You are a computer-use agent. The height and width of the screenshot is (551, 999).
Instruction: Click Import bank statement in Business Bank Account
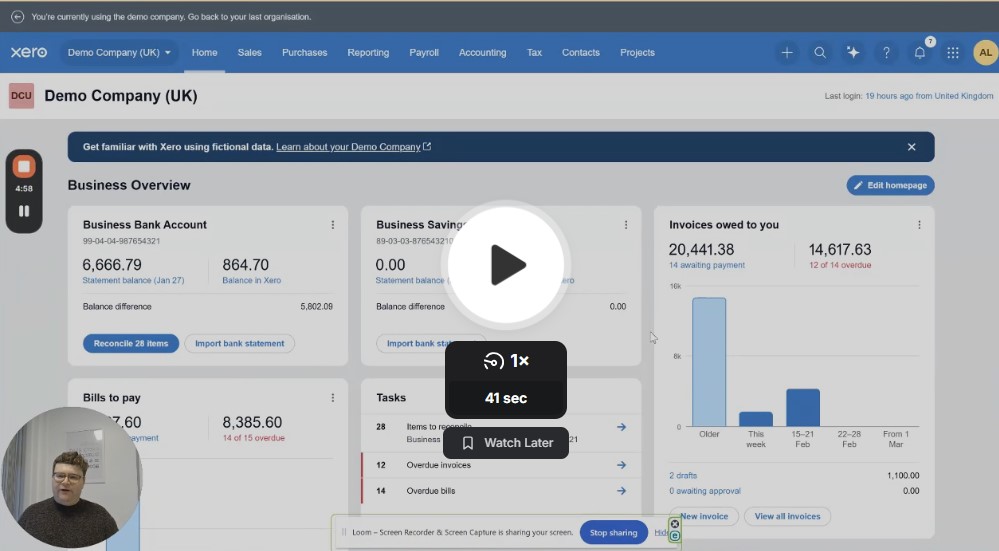240,343
